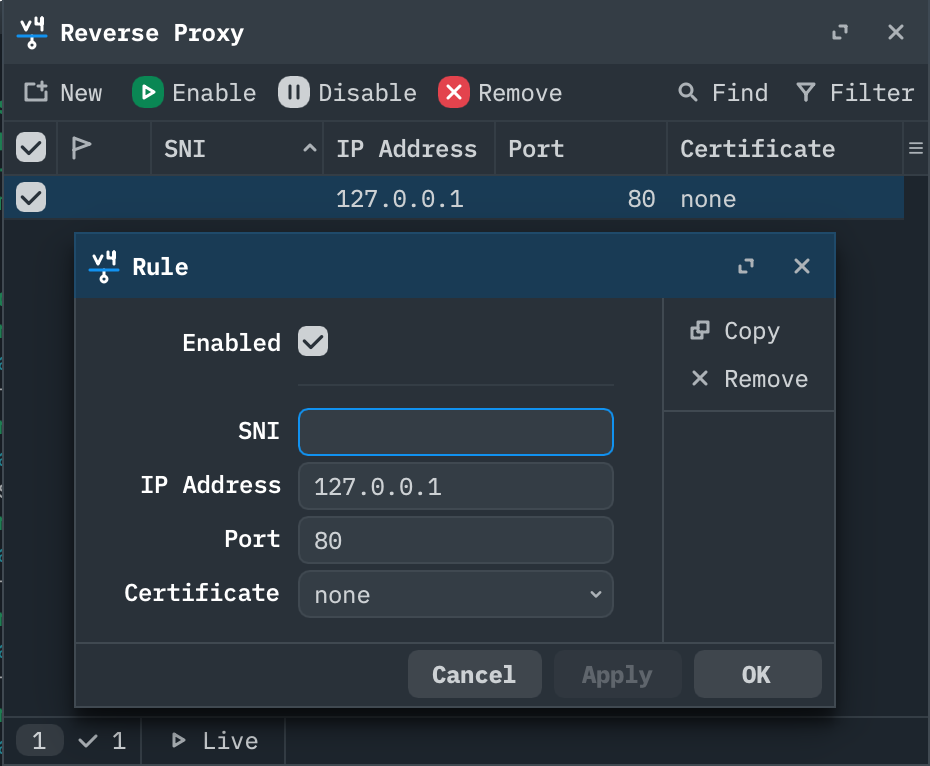Sort by the SNI column header
The width and height of the screenshot is (930, 766).
(x=237, y=148)
